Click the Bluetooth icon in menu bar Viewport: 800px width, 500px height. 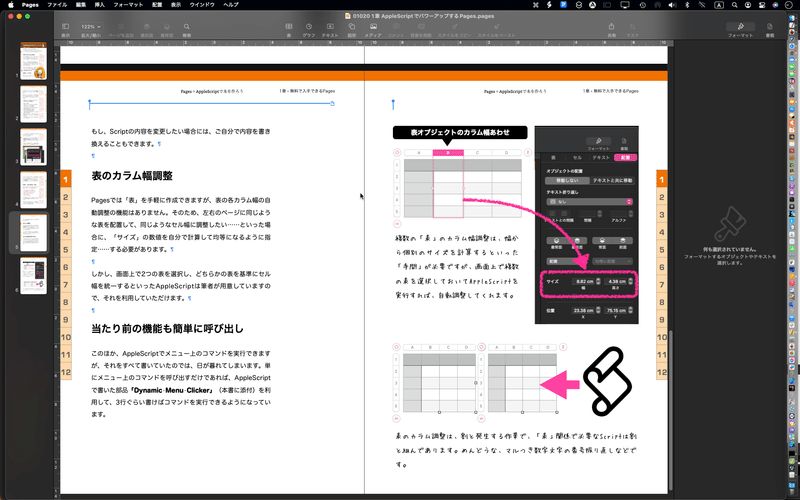(x=687, y=5)
